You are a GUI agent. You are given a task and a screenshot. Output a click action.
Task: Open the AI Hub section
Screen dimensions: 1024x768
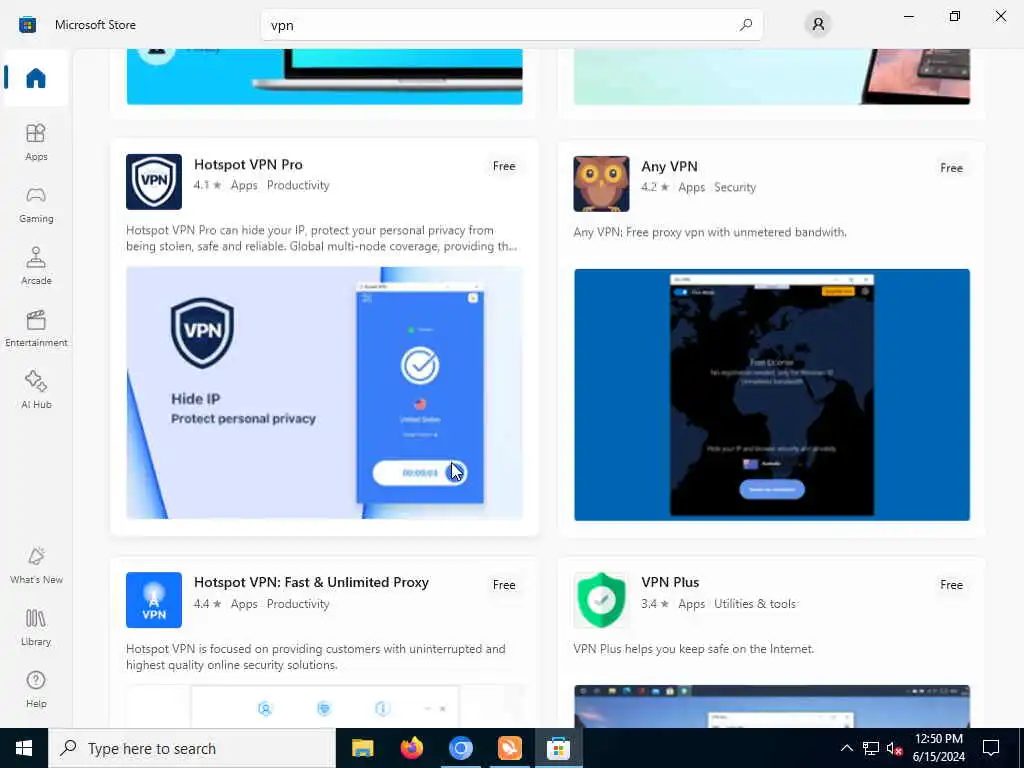[36, 391]
